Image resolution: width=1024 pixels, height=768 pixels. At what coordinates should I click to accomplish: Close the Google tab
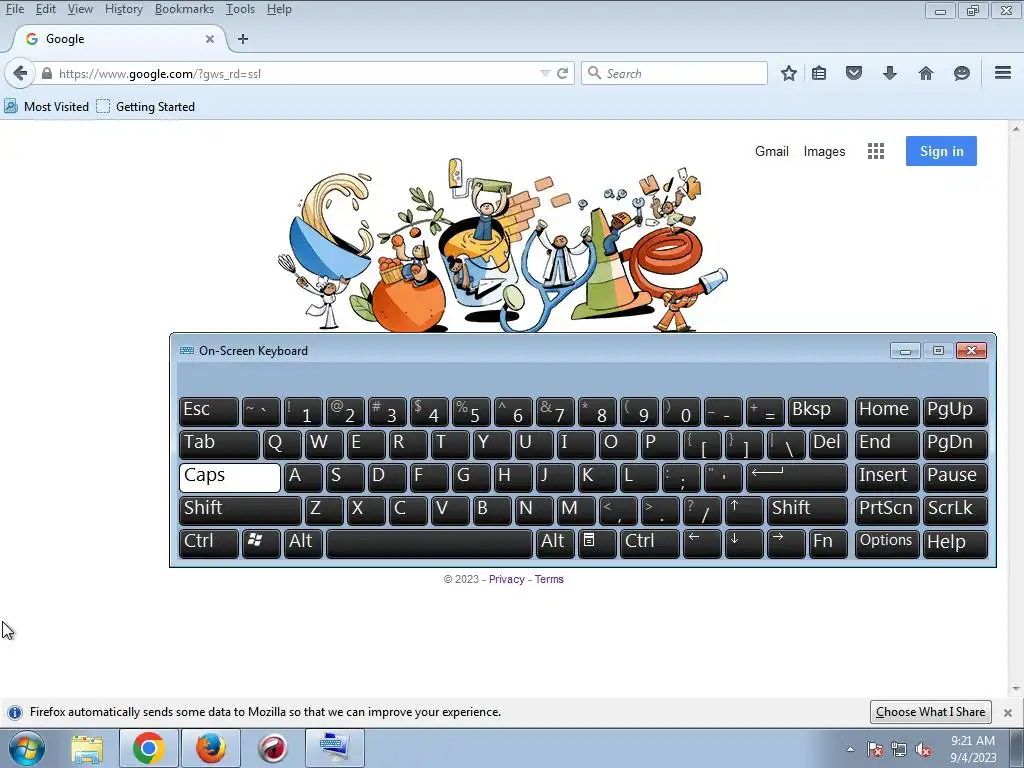[210, 39]
